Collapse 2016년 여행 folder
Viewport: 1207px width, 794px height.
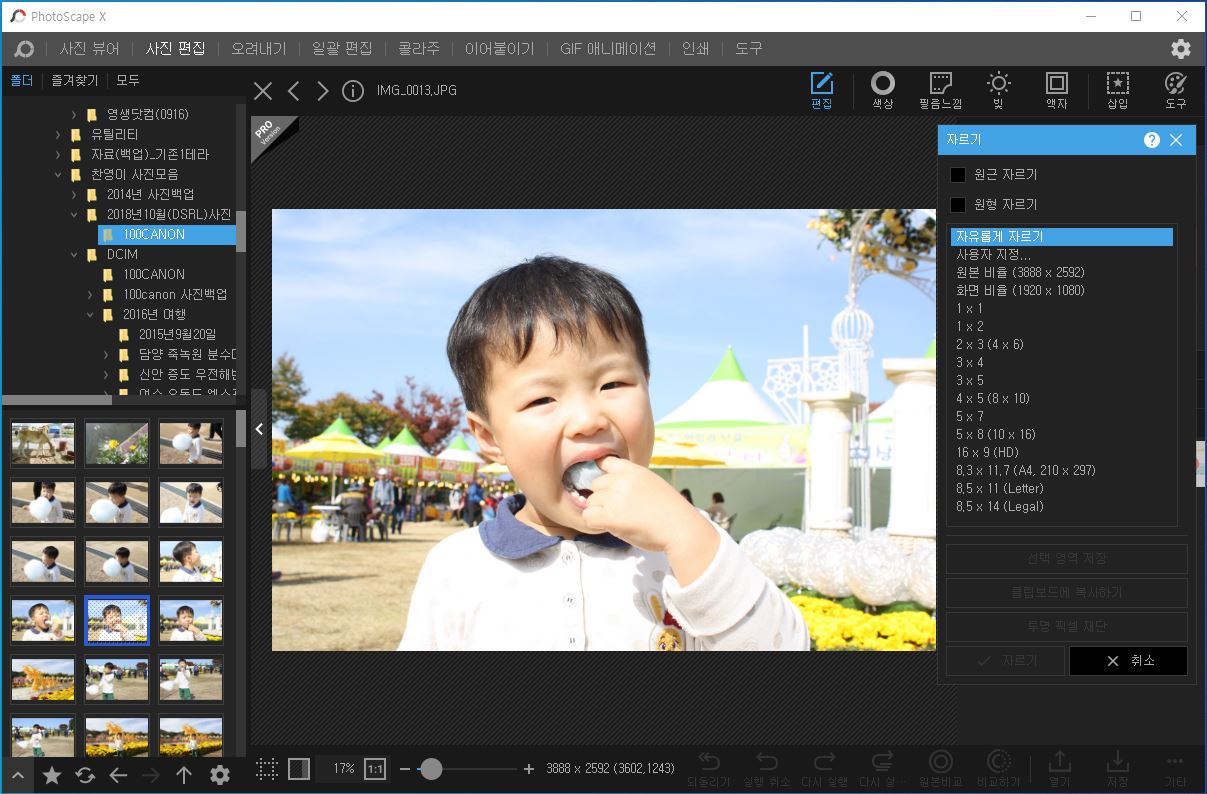[x=90, y=314]
